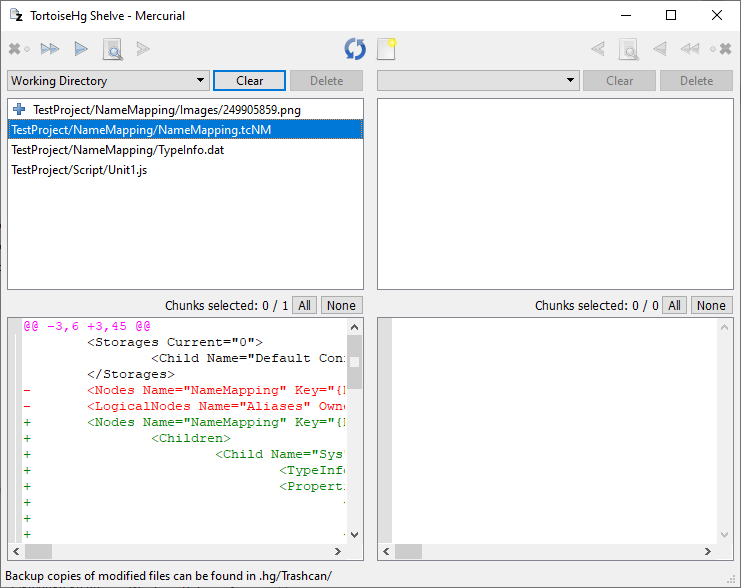Image resolution: width=741 pixels, height=588 pixels.
Task: Select all chunks with left pane All button
Action: 305,306
